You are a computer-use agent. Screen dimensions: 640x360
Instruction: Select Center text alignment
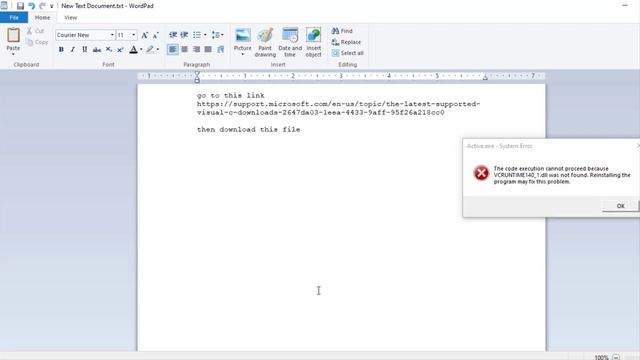(x=184, y=49)
